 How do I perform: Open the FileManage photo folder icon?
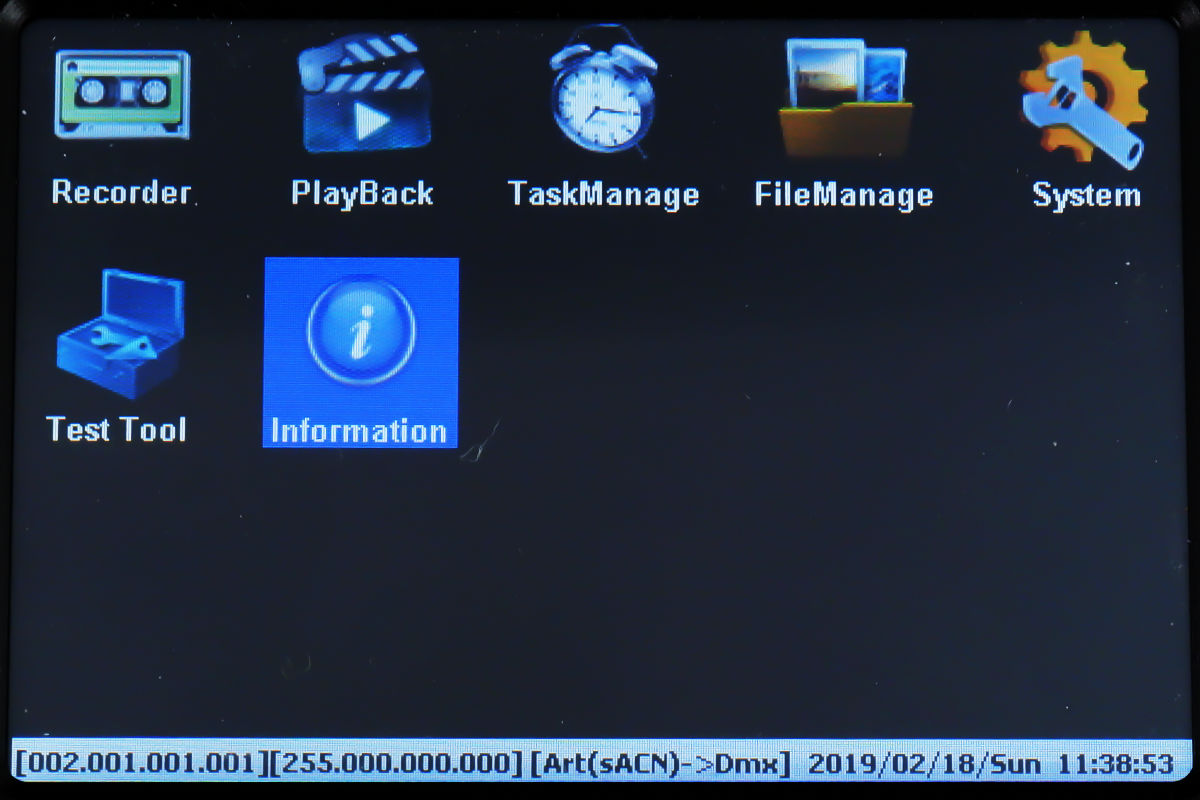coord(845,97)
